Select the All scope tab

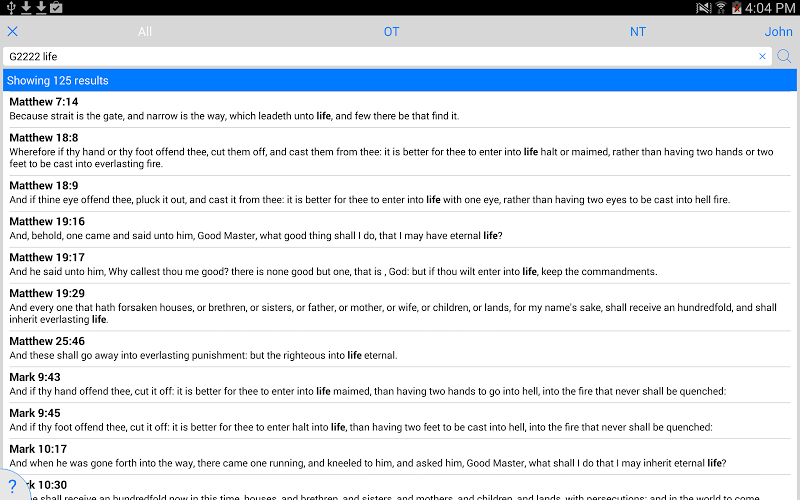click(x=145, y=32)
